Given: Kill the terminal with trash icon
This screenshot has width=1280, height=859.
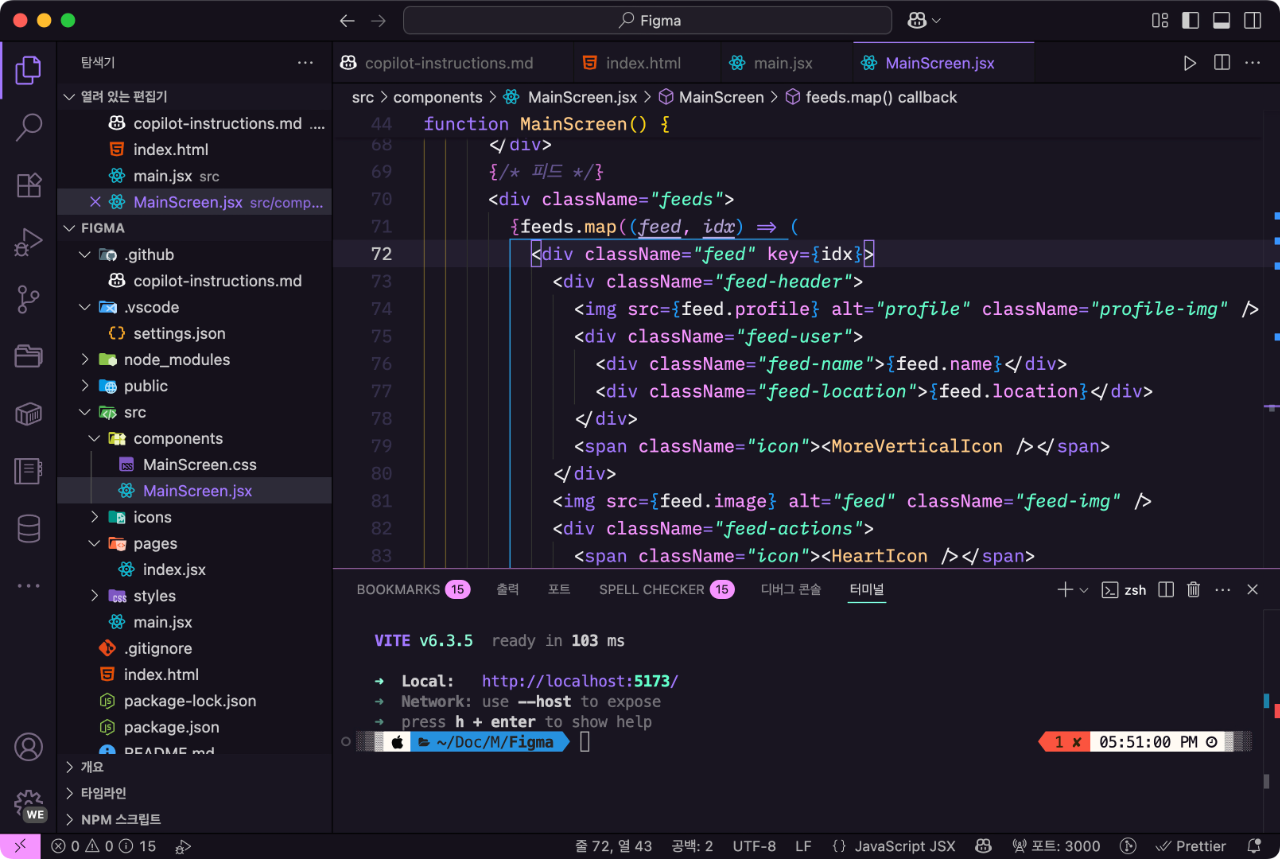Looking at the screenshot, I should [1193, 590].
